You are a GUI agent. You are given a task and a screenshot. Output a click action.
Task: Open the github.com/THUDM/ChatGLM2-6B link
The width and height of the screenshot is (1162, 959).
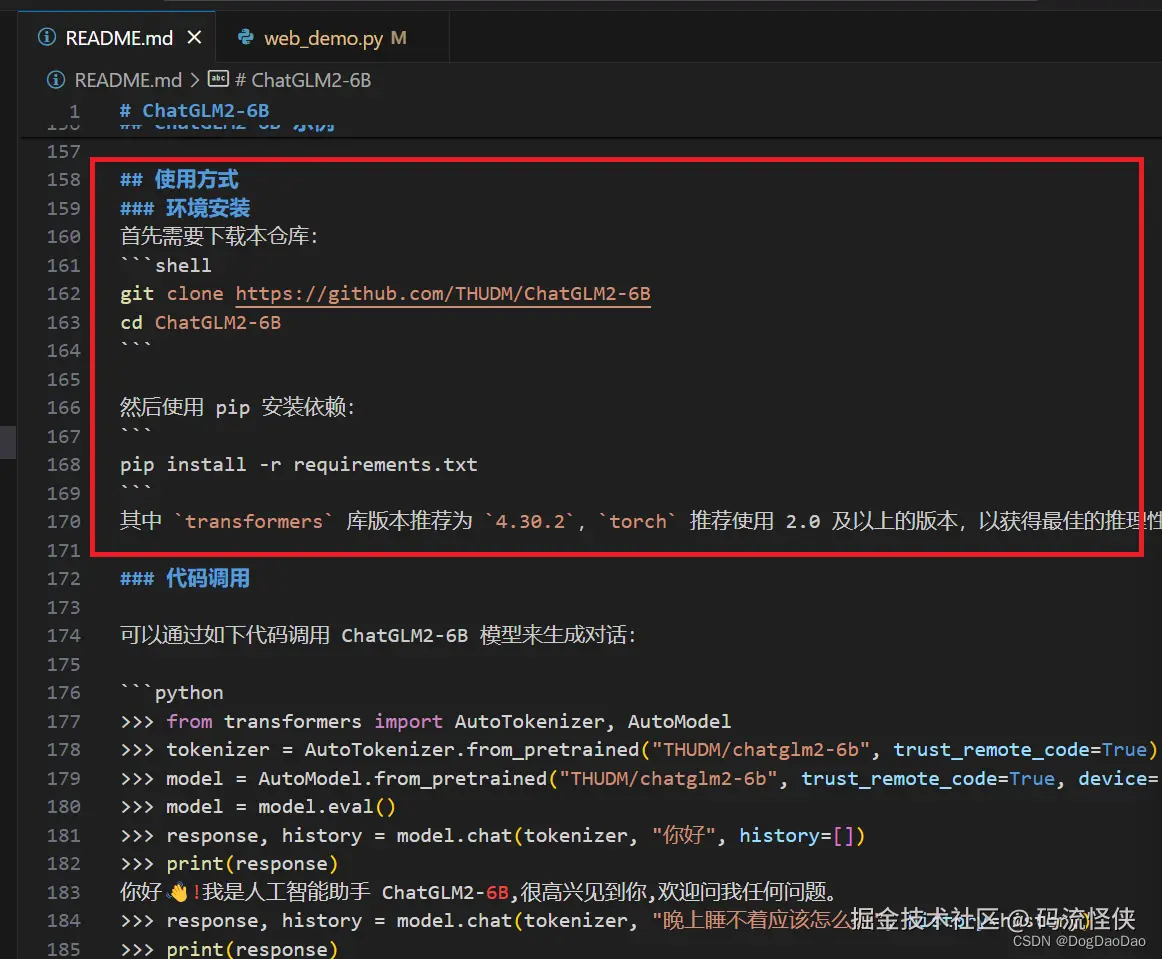point(443,293)
